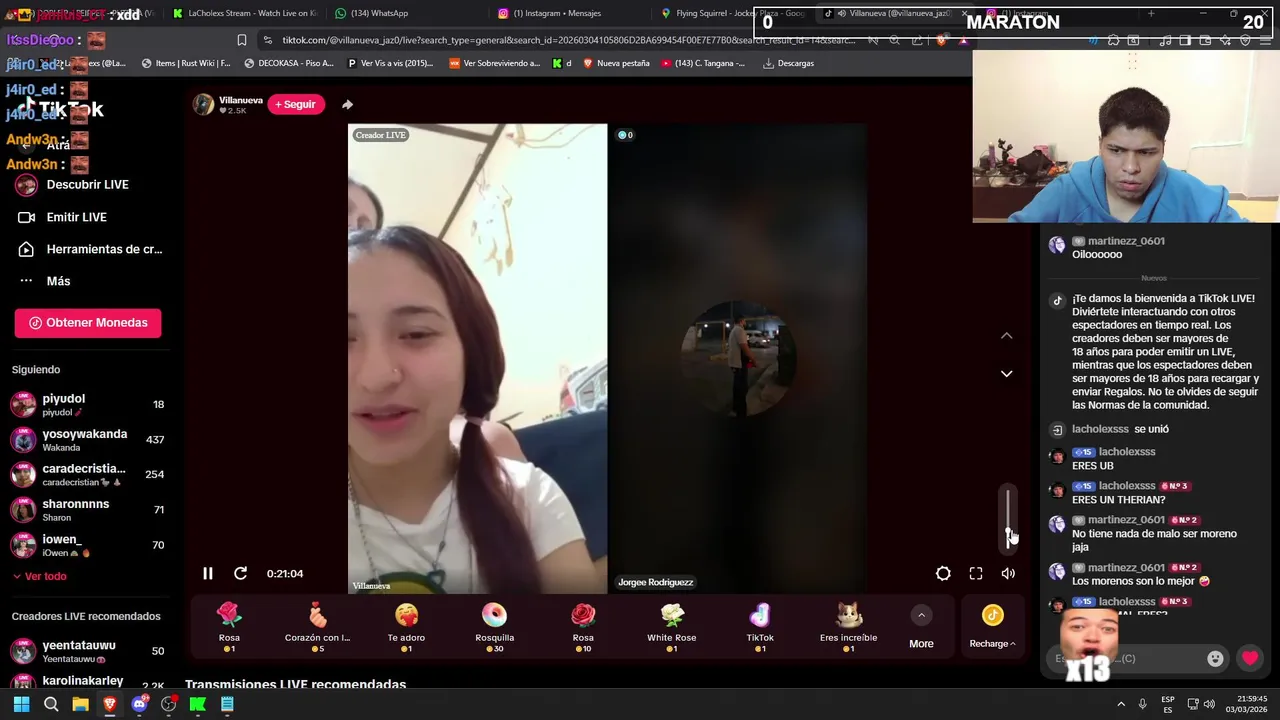Open sharonnnns live channel

pyautogui.click(x=88, y=510)
